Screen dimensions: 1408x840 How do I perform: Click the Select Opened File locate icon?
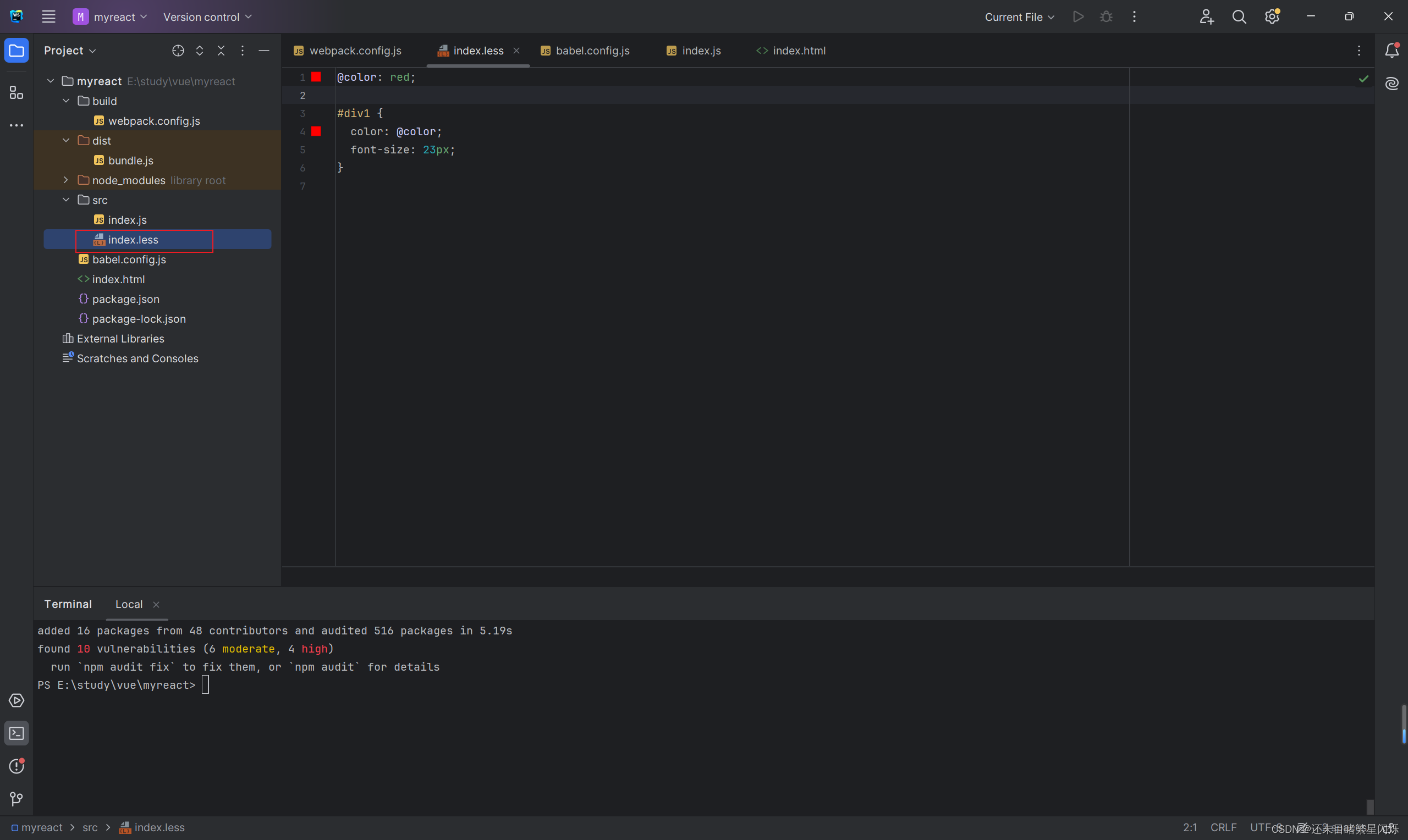click(178, 51)
